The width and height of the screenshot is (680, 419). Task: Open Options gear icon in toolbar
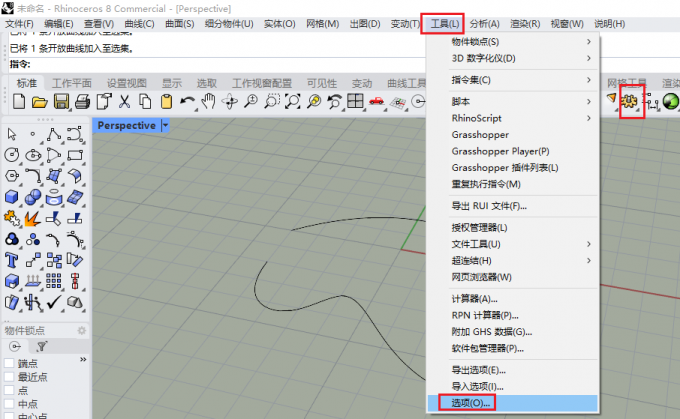click(x=629, y=101)
